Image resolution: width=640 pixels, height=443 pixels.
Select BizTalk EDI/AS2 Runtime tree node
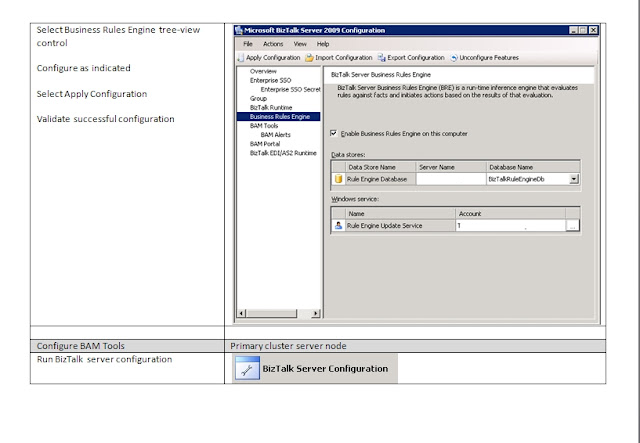(283, 153)
